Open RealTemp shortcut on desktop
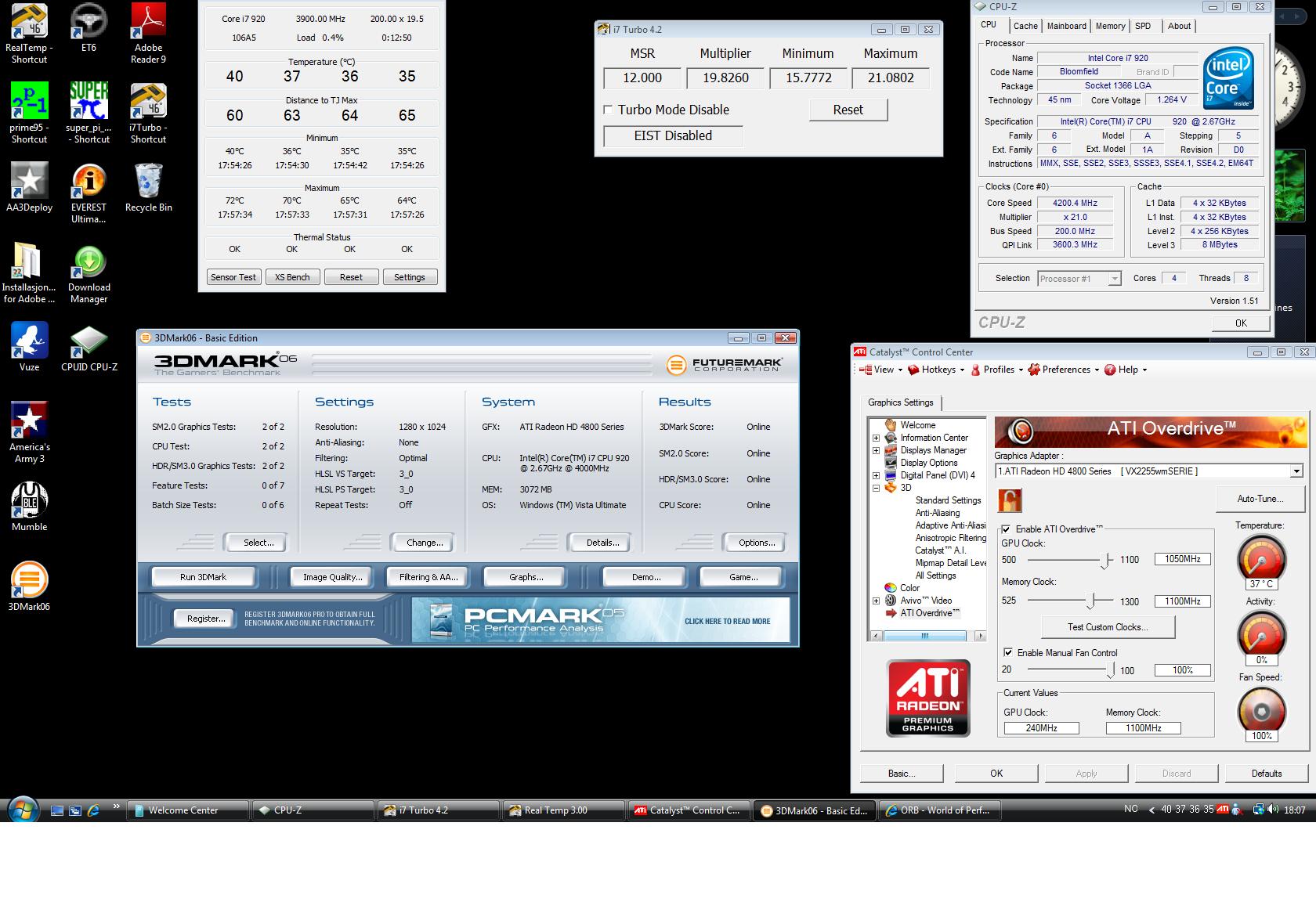Viewport: 1316px width, 902px height. [x=29, y=33]
